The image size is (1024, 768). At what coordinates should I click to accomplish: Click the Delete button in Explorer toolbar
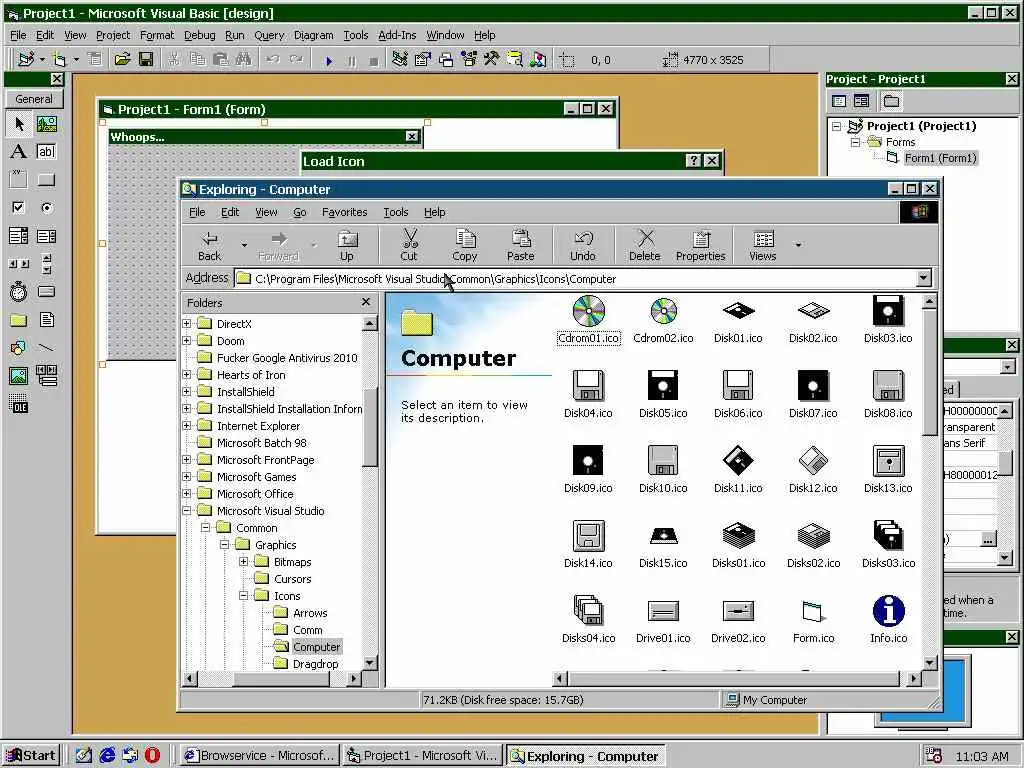point(645,246)
